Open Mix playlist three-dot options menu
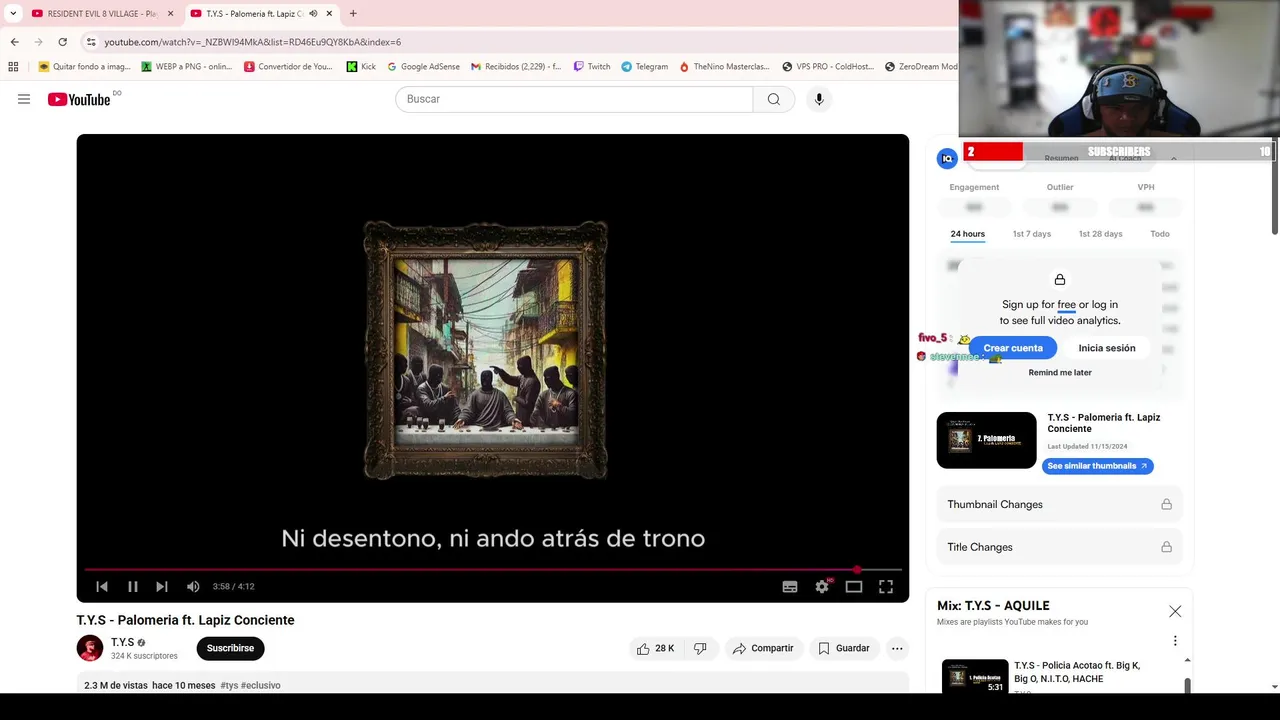The image size is (1280, 720). coord(1175,641)
